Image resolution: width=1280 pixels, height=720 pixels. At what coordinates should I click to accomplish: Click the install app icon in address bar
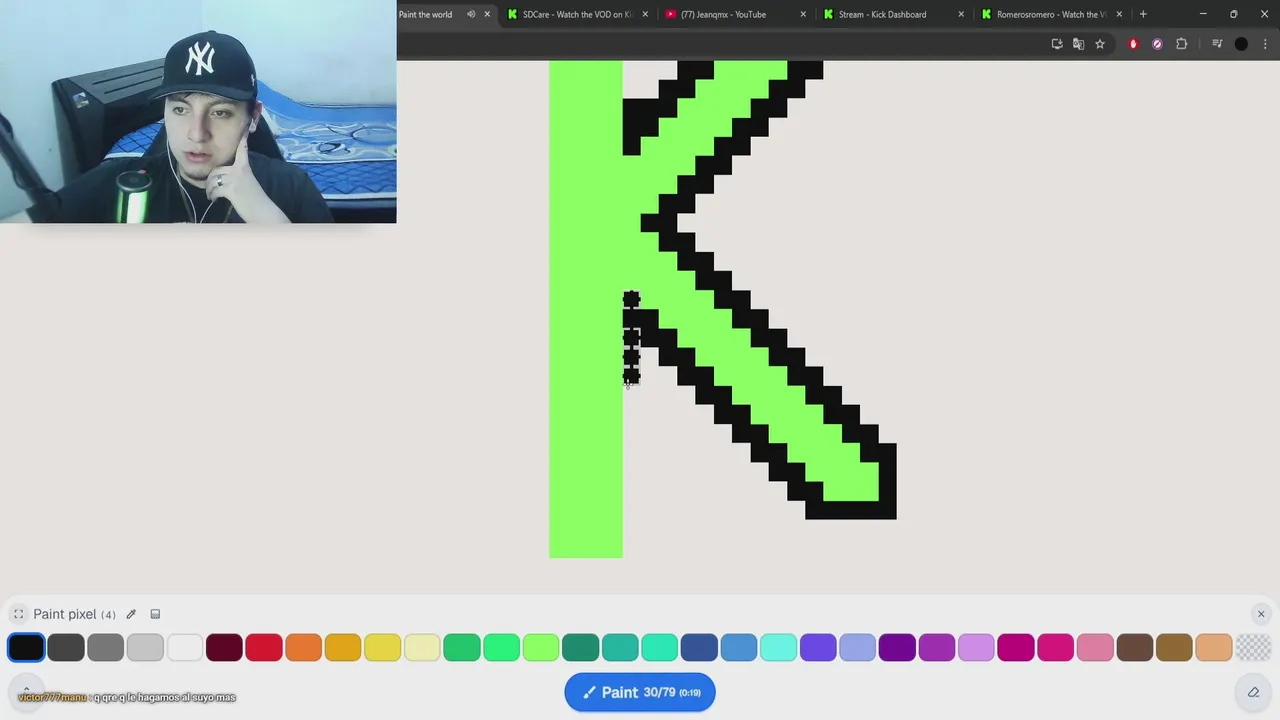(1057, 44)
